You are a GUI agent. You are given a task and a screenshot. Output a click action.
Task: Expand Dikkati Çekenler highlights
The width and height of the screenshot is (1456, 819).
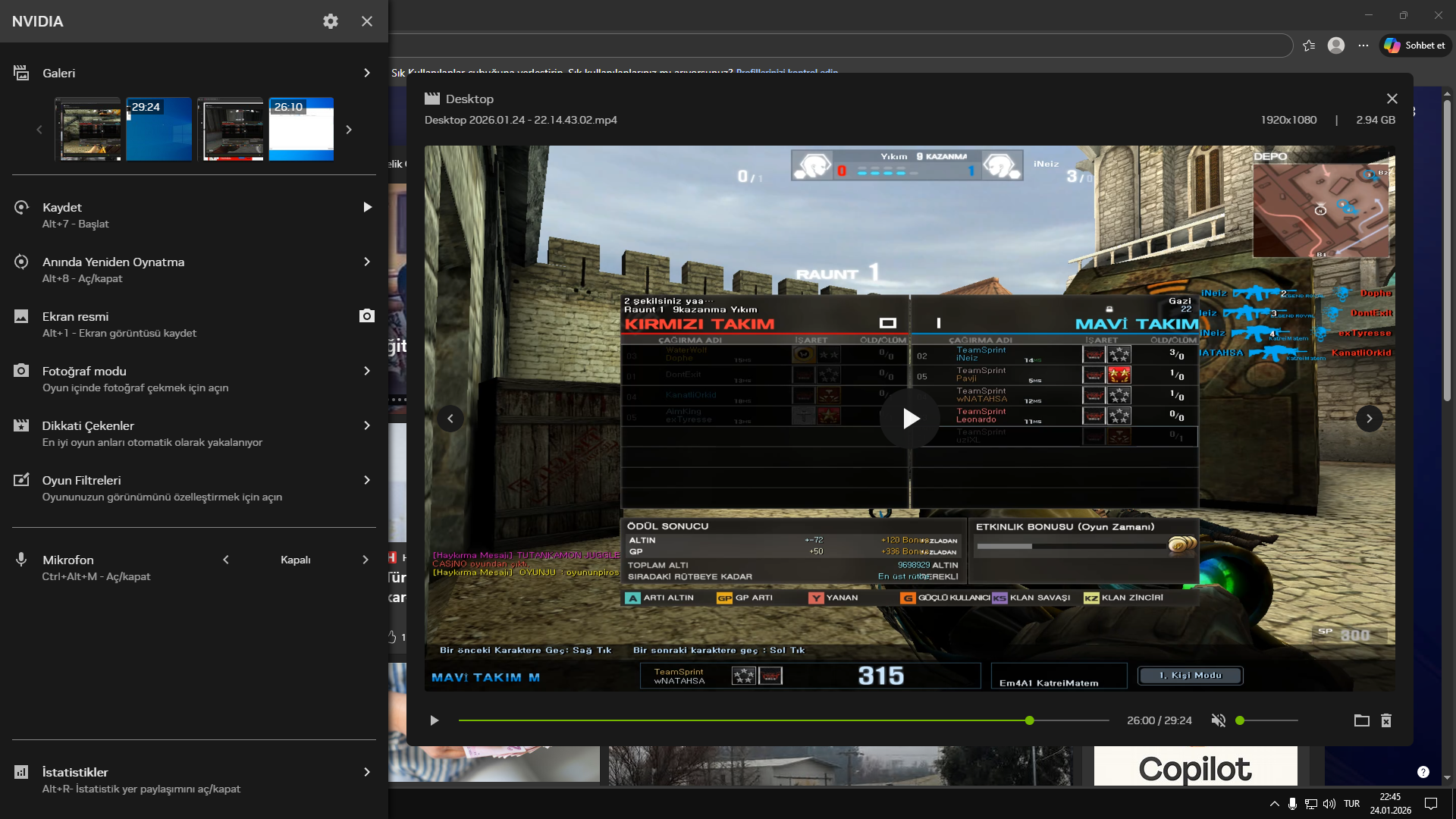367,425
